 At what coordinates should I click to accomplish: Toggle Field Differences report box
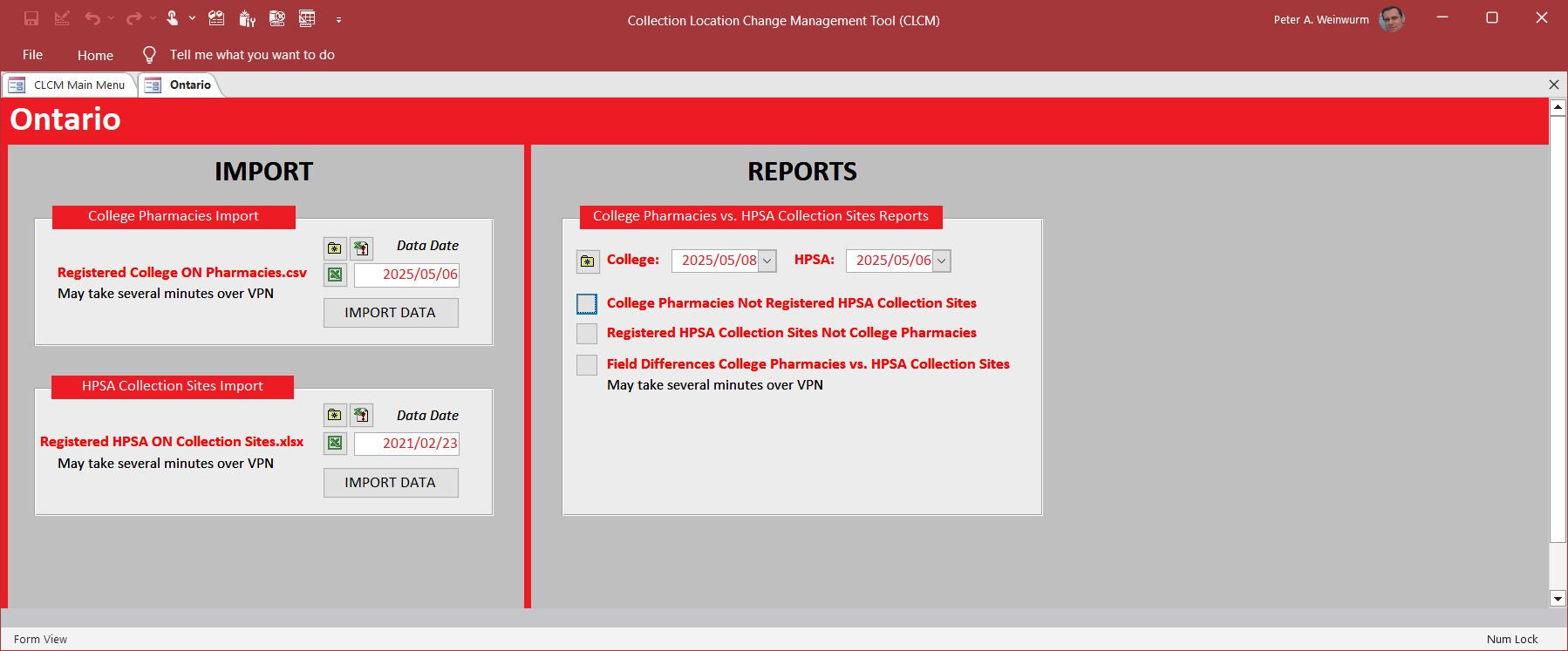(587, 364)
